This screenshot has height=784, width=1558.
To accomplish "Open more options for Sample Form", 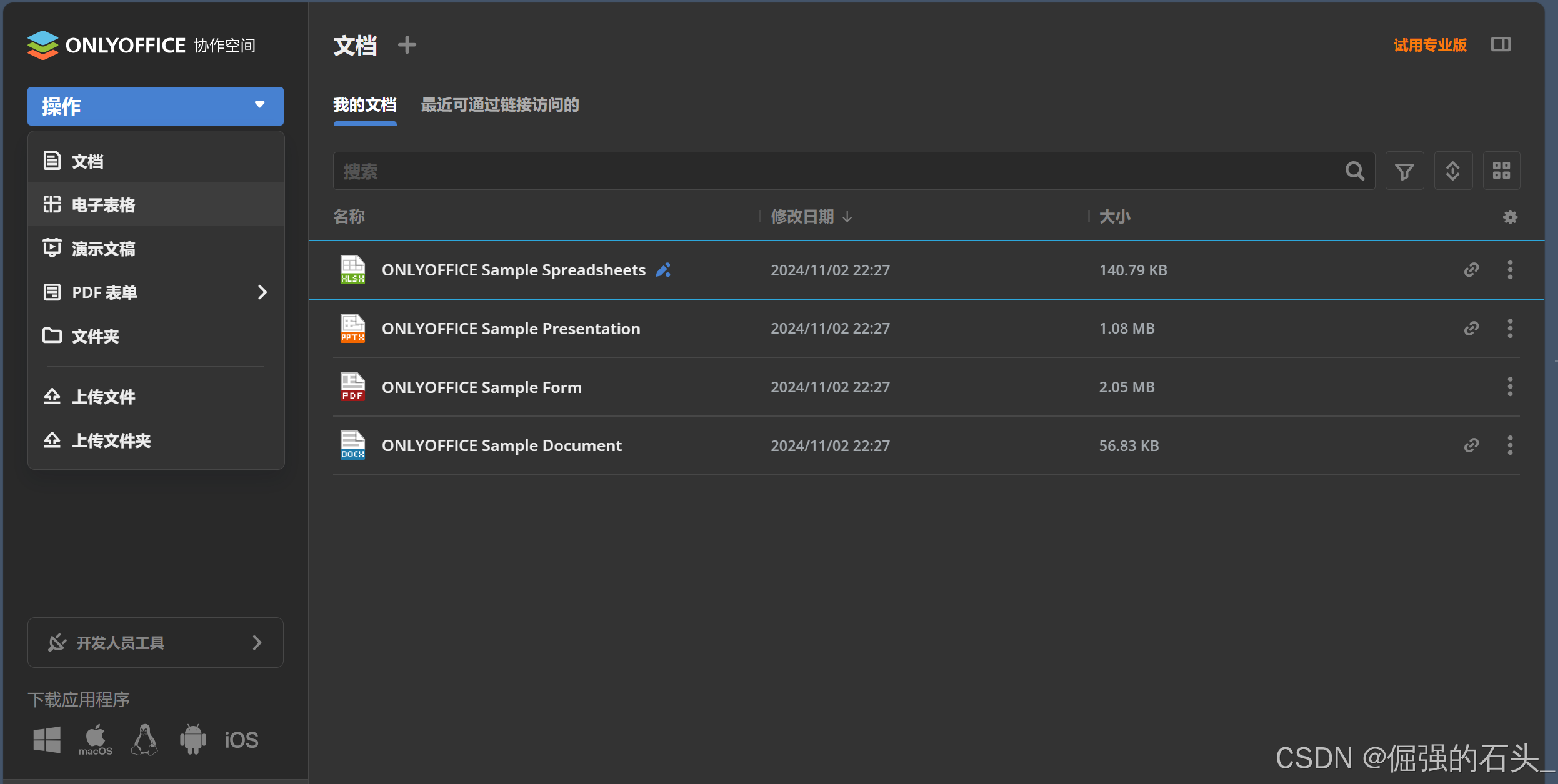I will point(1510,387).
